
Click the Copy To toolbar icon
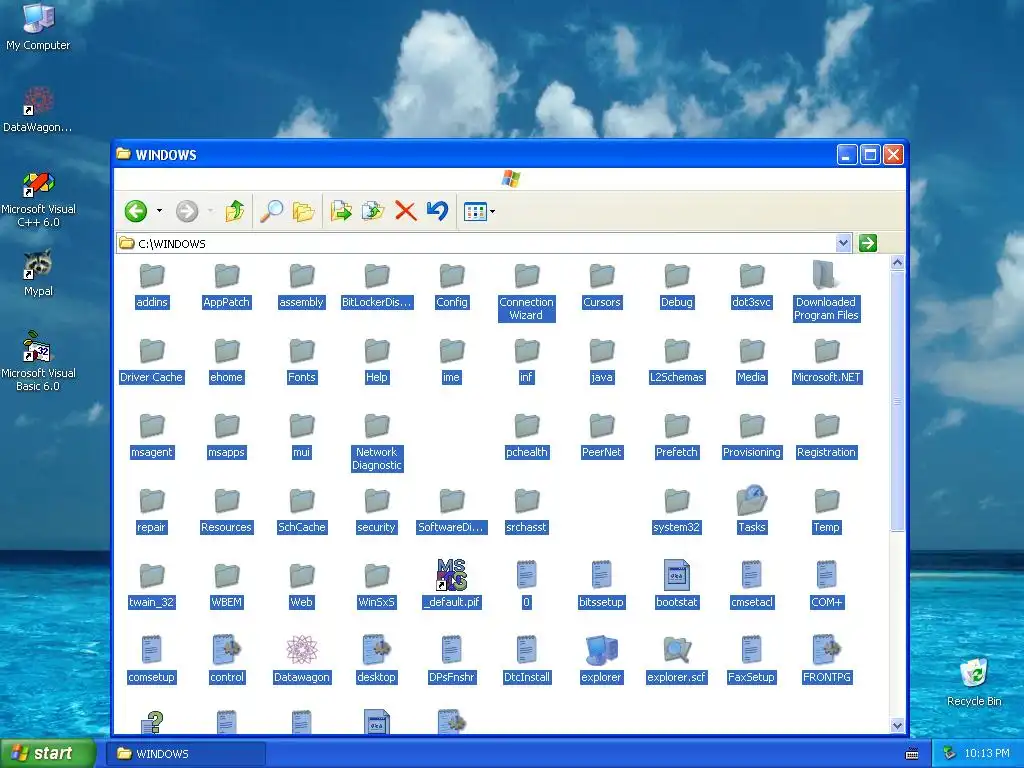coord(373,211)
